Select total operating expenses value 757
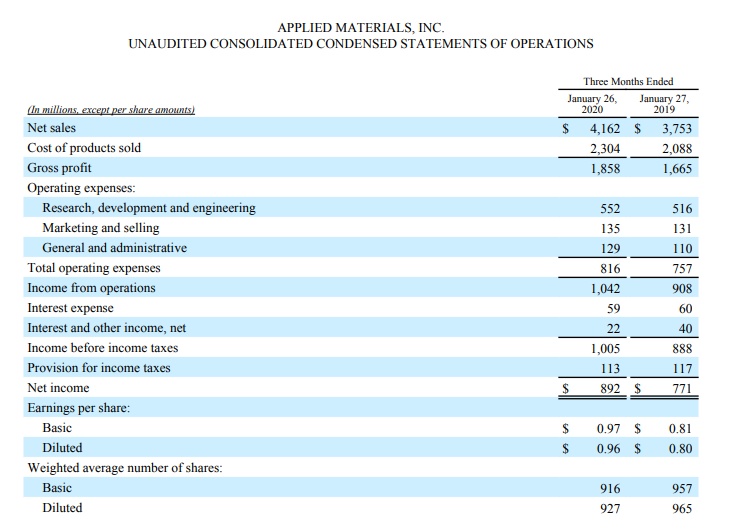 pos(682,269)
